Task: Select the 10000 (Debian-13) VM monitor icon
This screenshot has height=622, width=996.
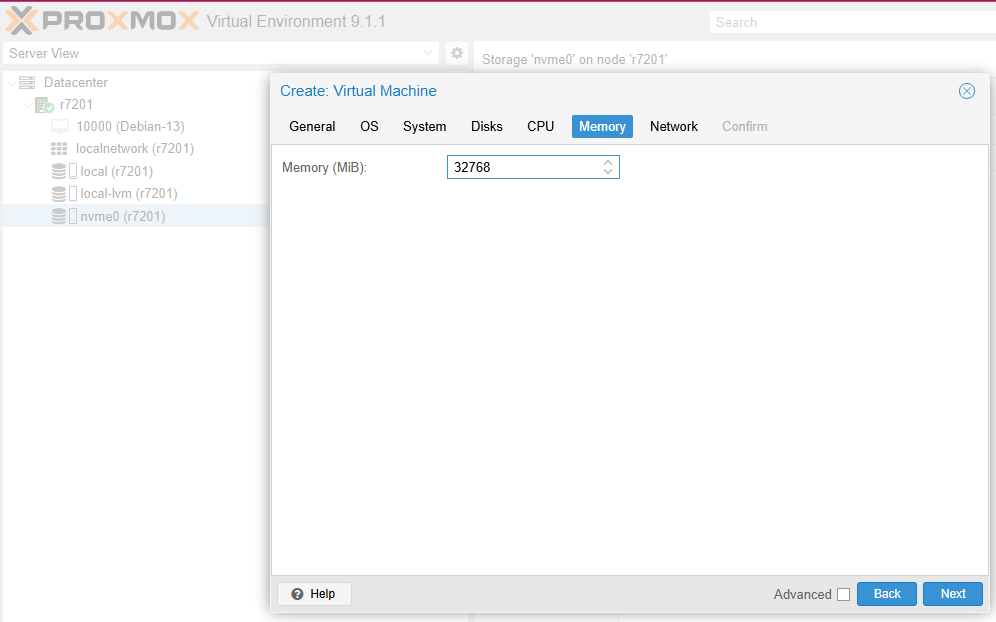Action: [60, 126]
